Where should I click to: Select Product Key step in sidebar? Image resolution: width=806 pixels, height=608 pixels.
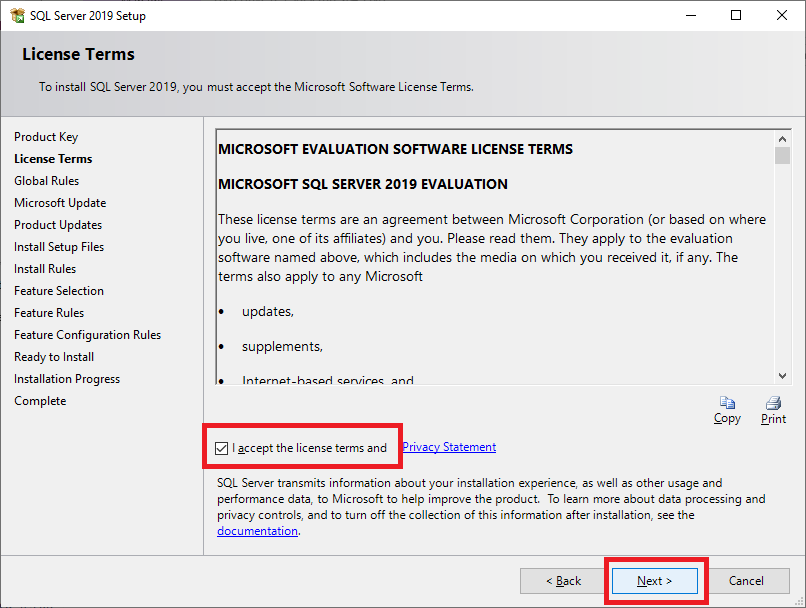(x=46, y=137)
